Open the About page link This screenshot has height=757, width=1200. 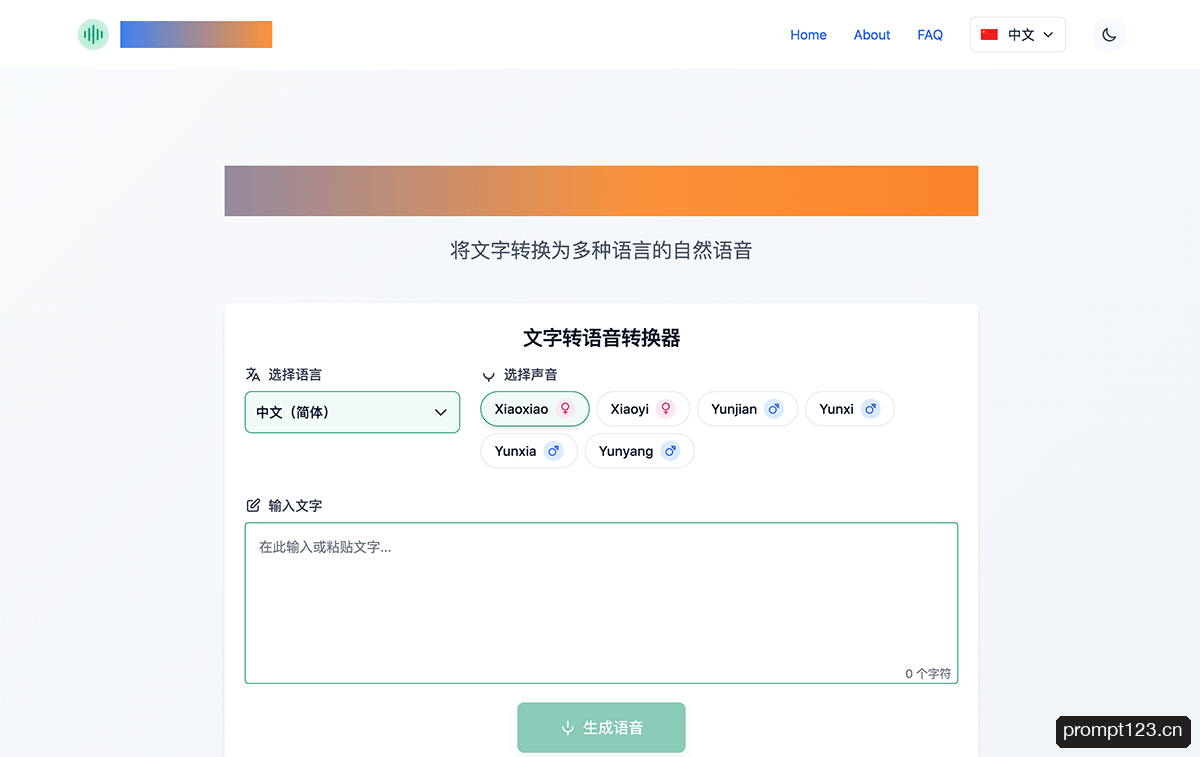coord(872,35)
